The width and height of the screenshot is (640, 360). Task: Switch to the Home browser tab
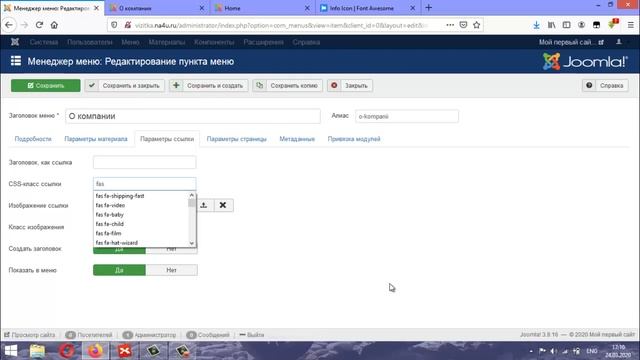263,8
